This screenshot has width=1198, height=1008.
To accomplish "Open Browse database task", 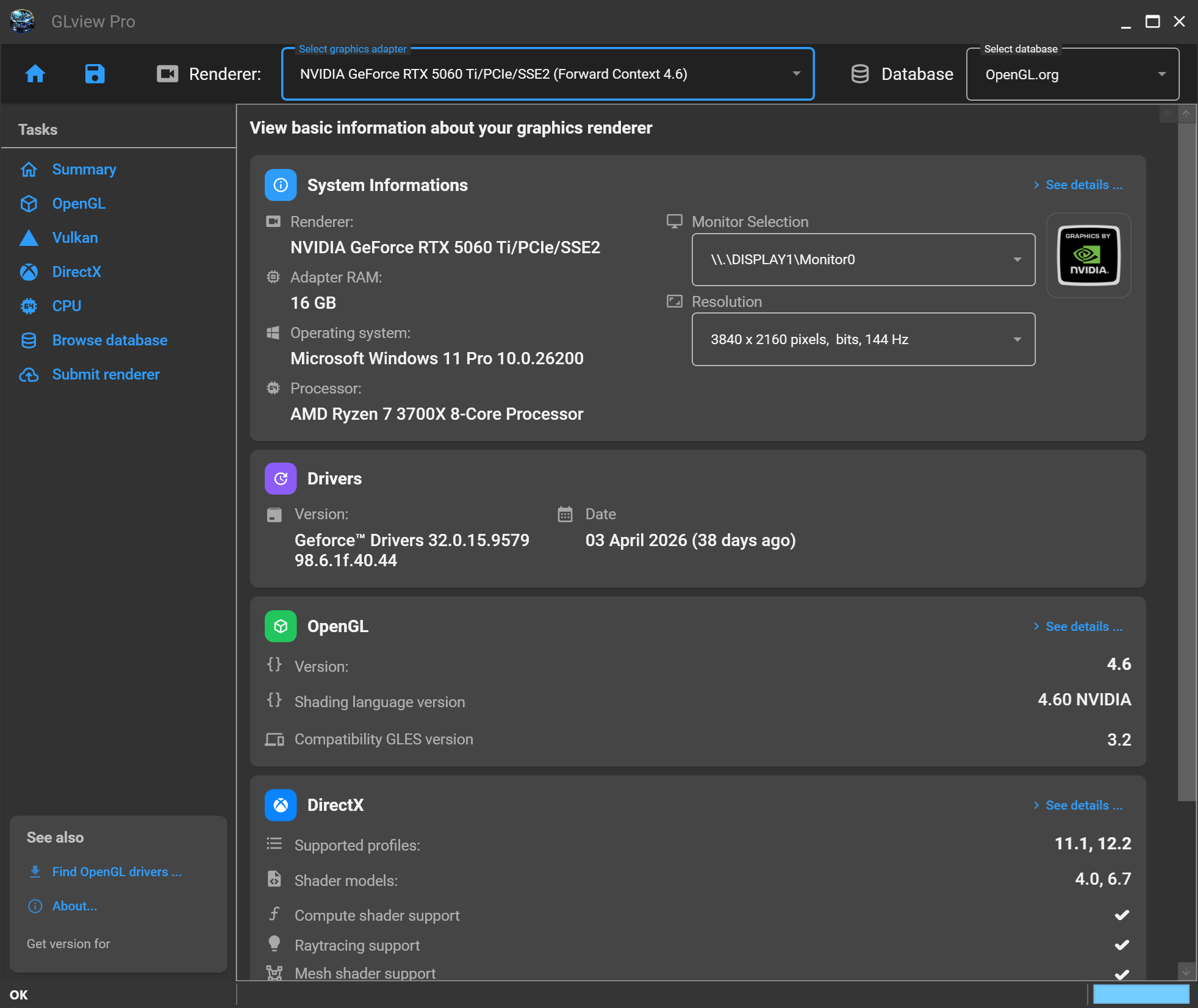I will point(110,340).
